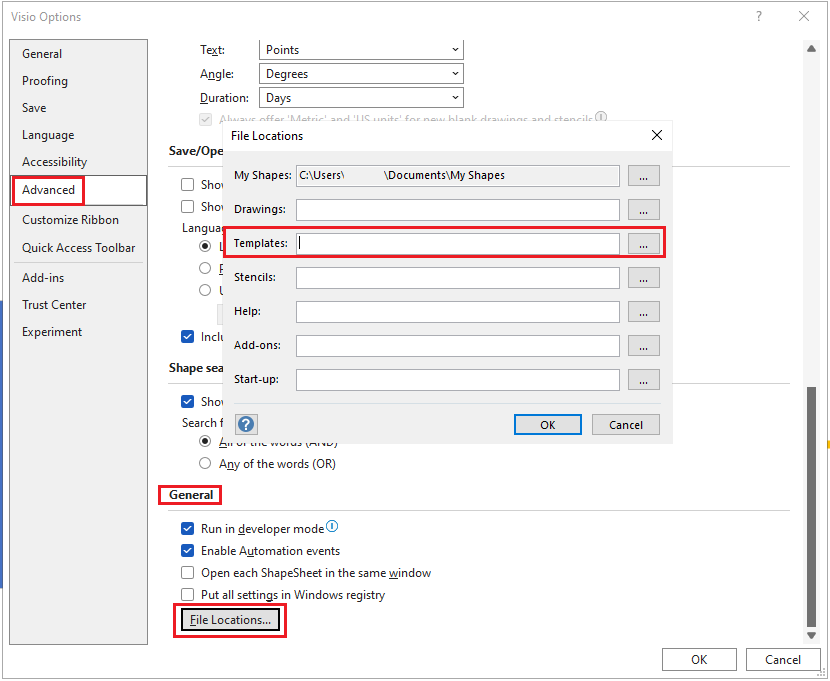Click the Add-ons path field
This screenshot has width=830, height=681.
pos(458,346)
